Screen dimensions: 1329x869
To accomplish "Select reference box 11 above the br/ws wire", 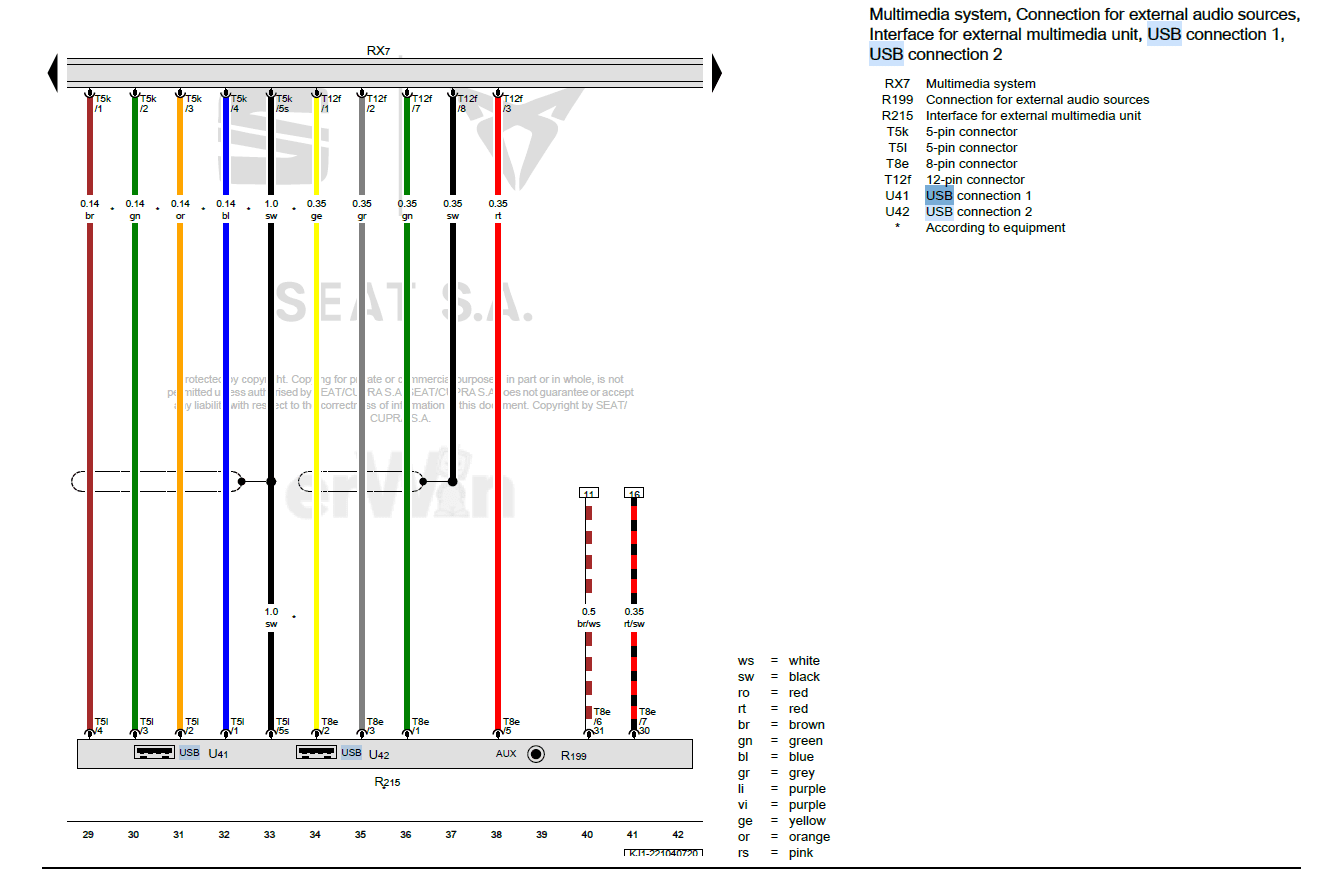I will (588, 493).
